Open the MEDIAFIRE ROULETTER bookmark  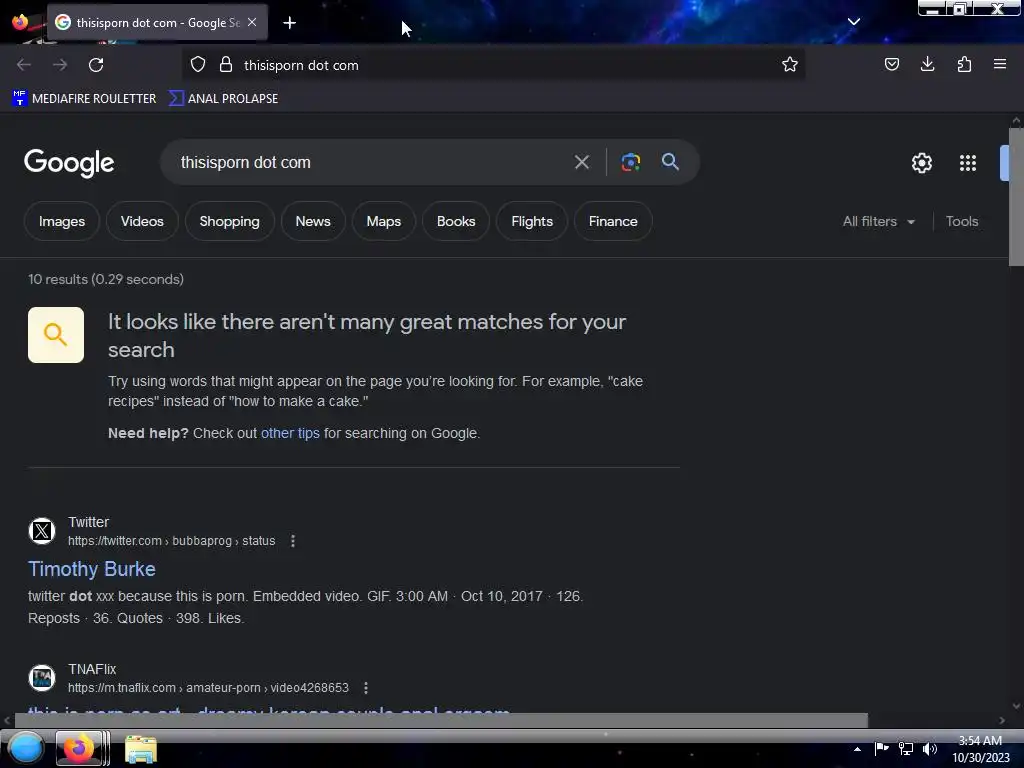coord(84,99)
